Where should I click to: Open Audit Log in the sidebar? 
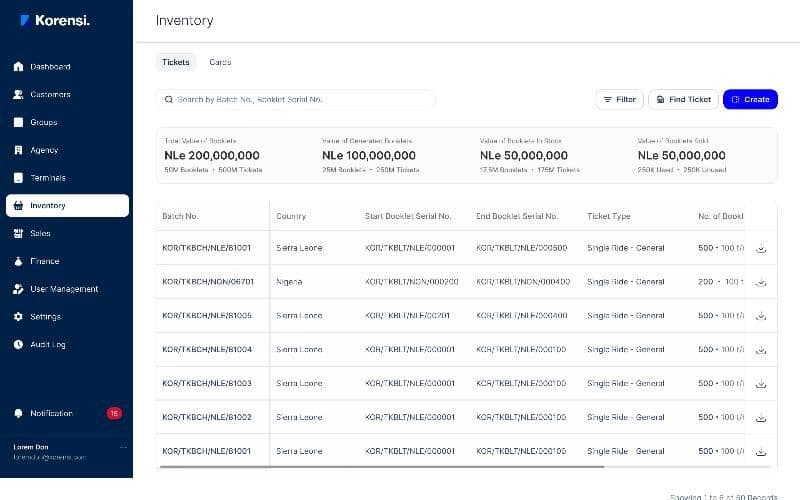click(67, 345)
